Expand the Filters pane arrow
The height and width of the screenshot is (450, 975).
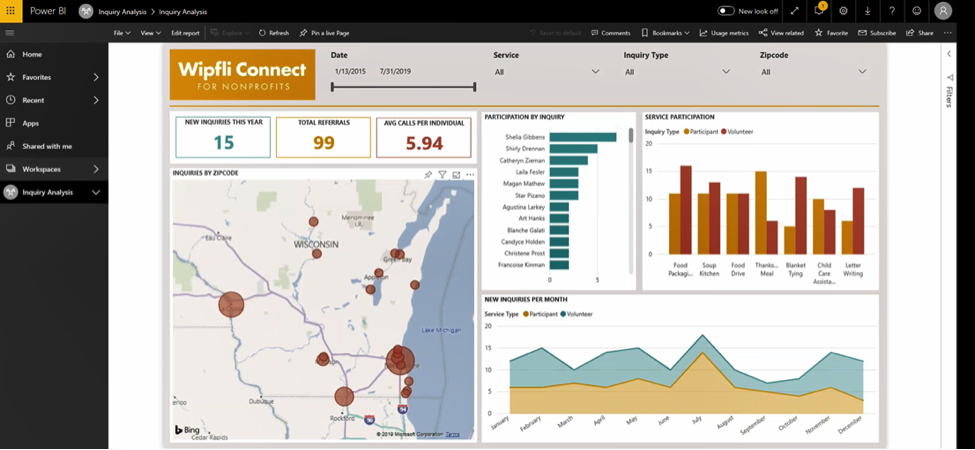(948, 53)
